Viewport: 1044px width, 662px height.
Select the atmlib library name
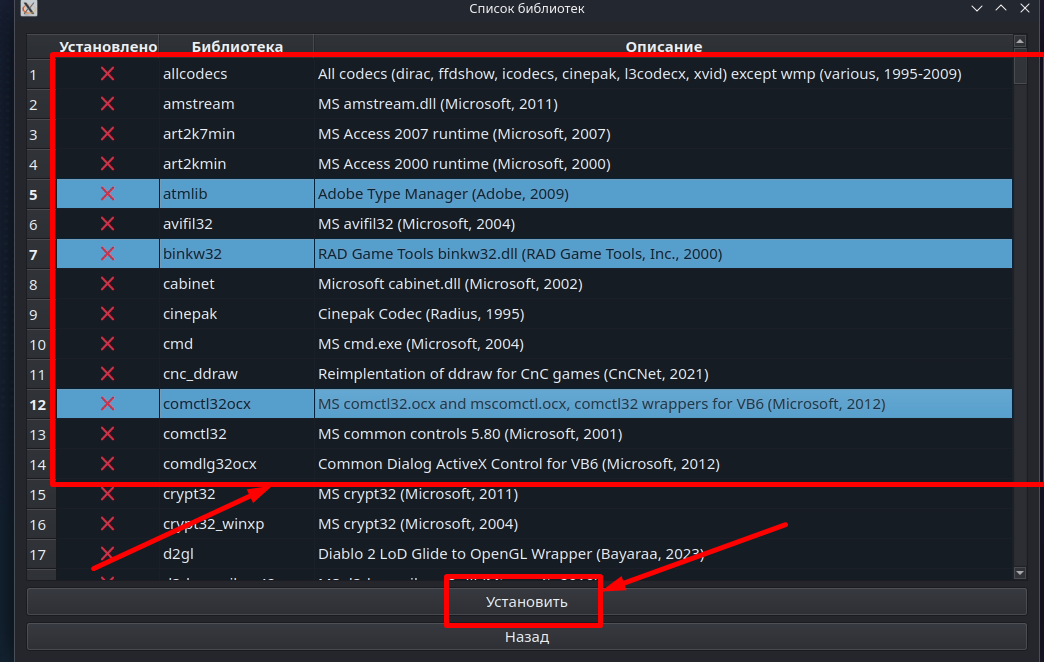(185, 194)
